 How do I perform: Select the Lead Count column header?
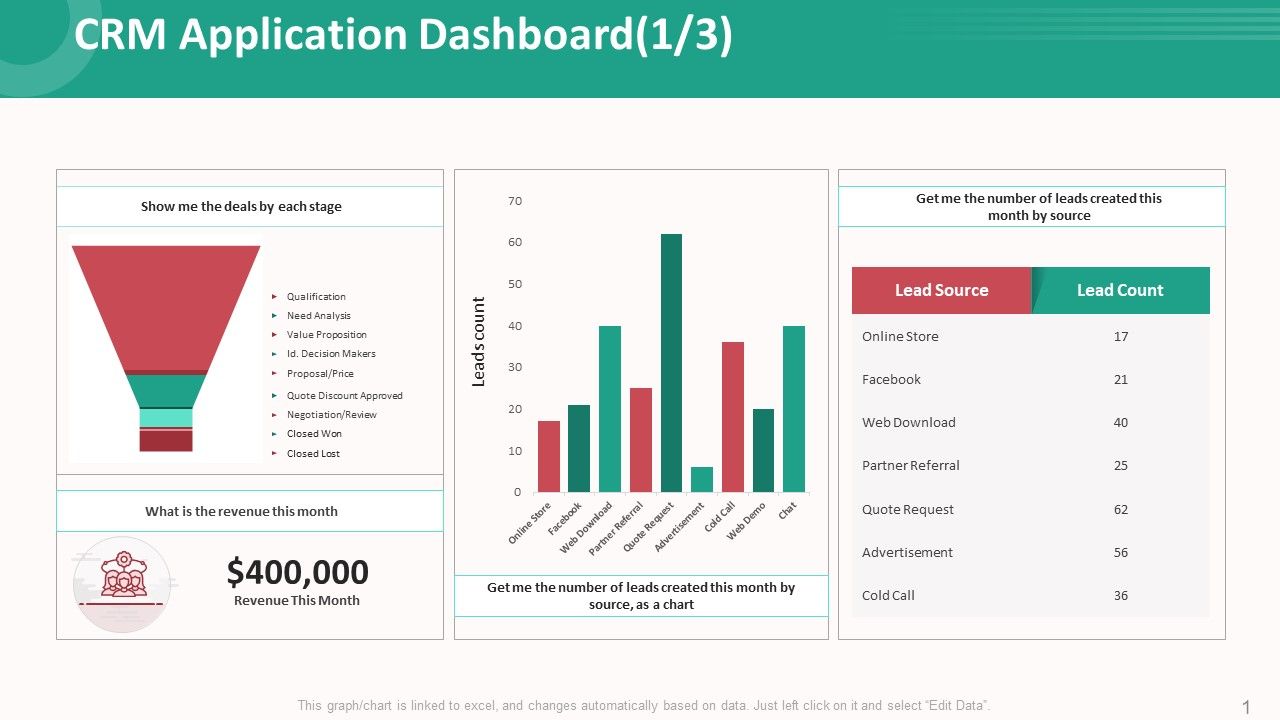pyautogui.click(x=1121, y=290)
